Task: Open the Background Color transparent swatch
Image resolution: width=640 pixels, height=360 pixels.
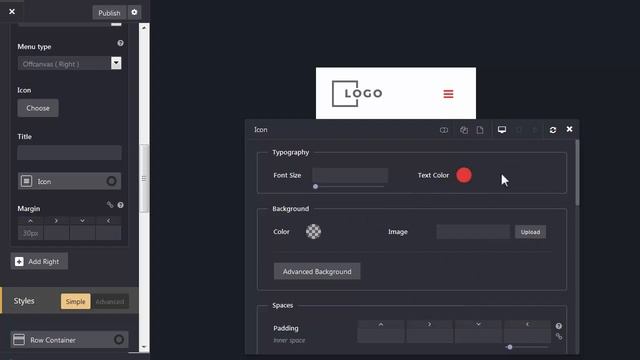Action: pos(313,231)
